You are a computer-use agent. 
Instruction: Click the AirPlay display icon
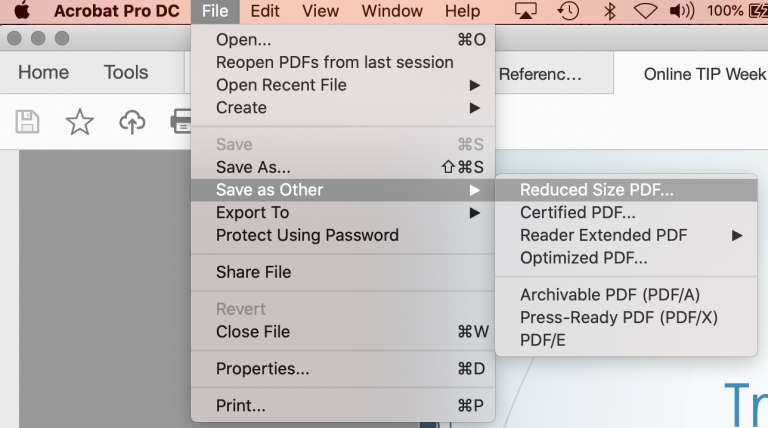point(526,11)
